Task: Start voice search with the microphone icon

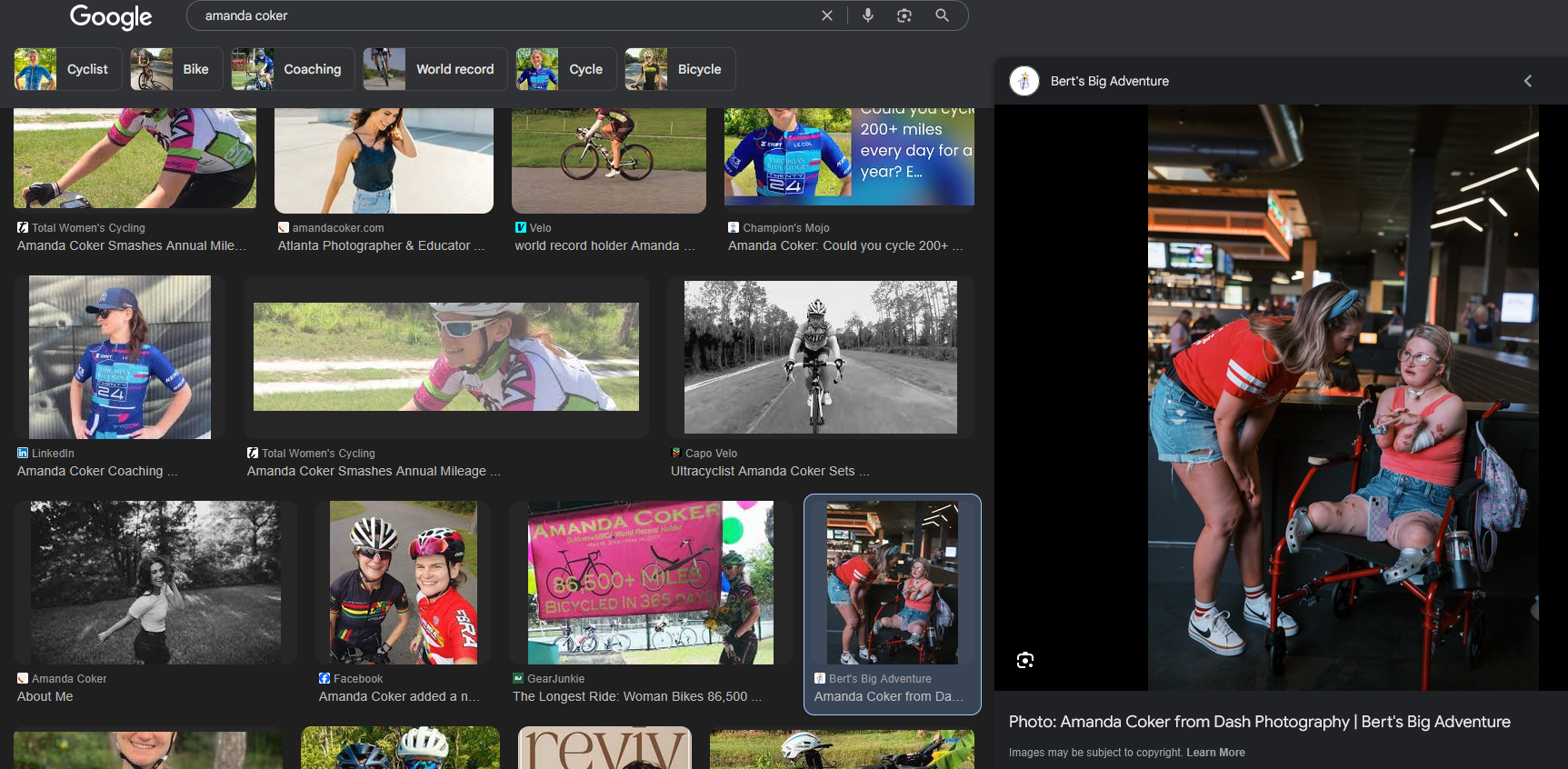Action: pos(868,15)
